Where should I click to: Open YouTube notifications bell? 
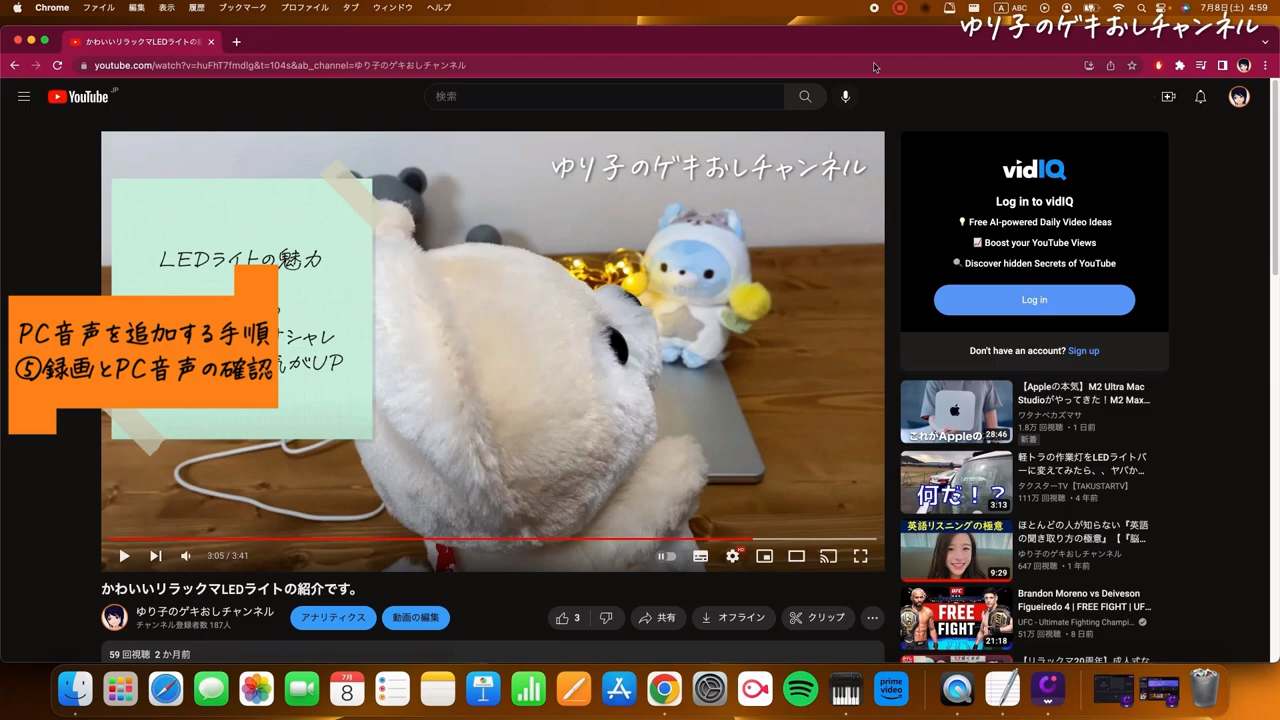(x=1201, y=97)
